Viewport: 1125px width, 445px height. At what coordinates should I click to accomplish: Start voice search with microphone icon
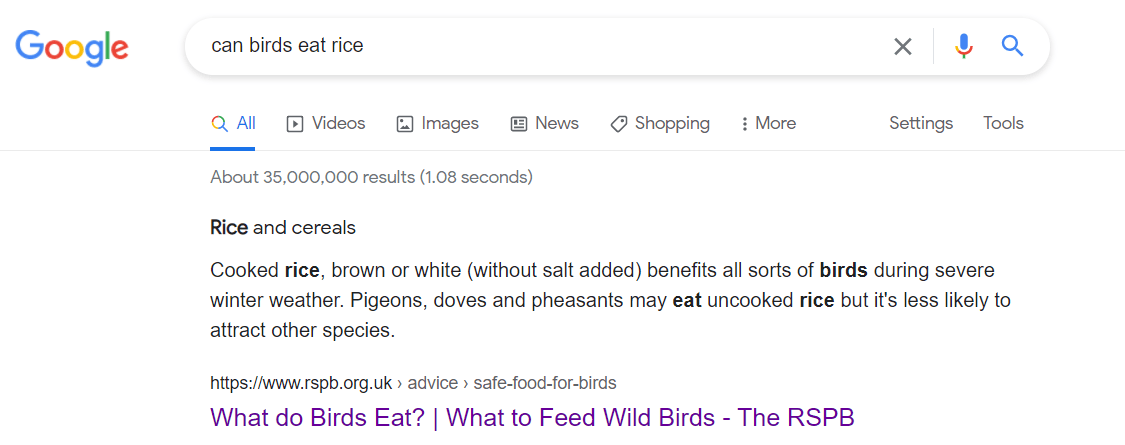[x=964, y=47]
